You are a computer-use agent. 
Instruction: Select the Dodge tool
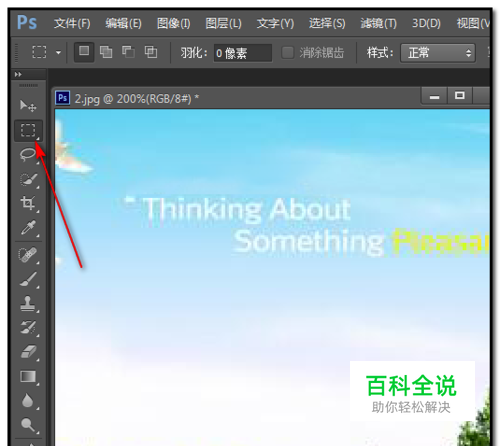[28, 425]
